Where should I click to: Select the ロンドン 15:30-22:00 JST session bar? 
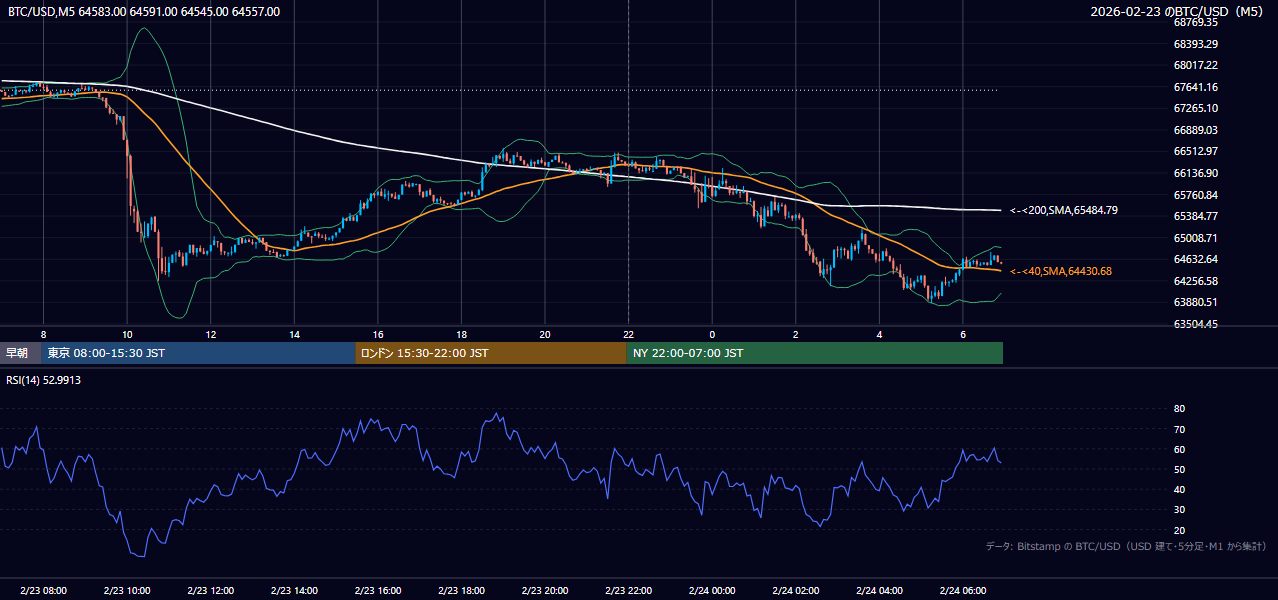tap(491, 353)
